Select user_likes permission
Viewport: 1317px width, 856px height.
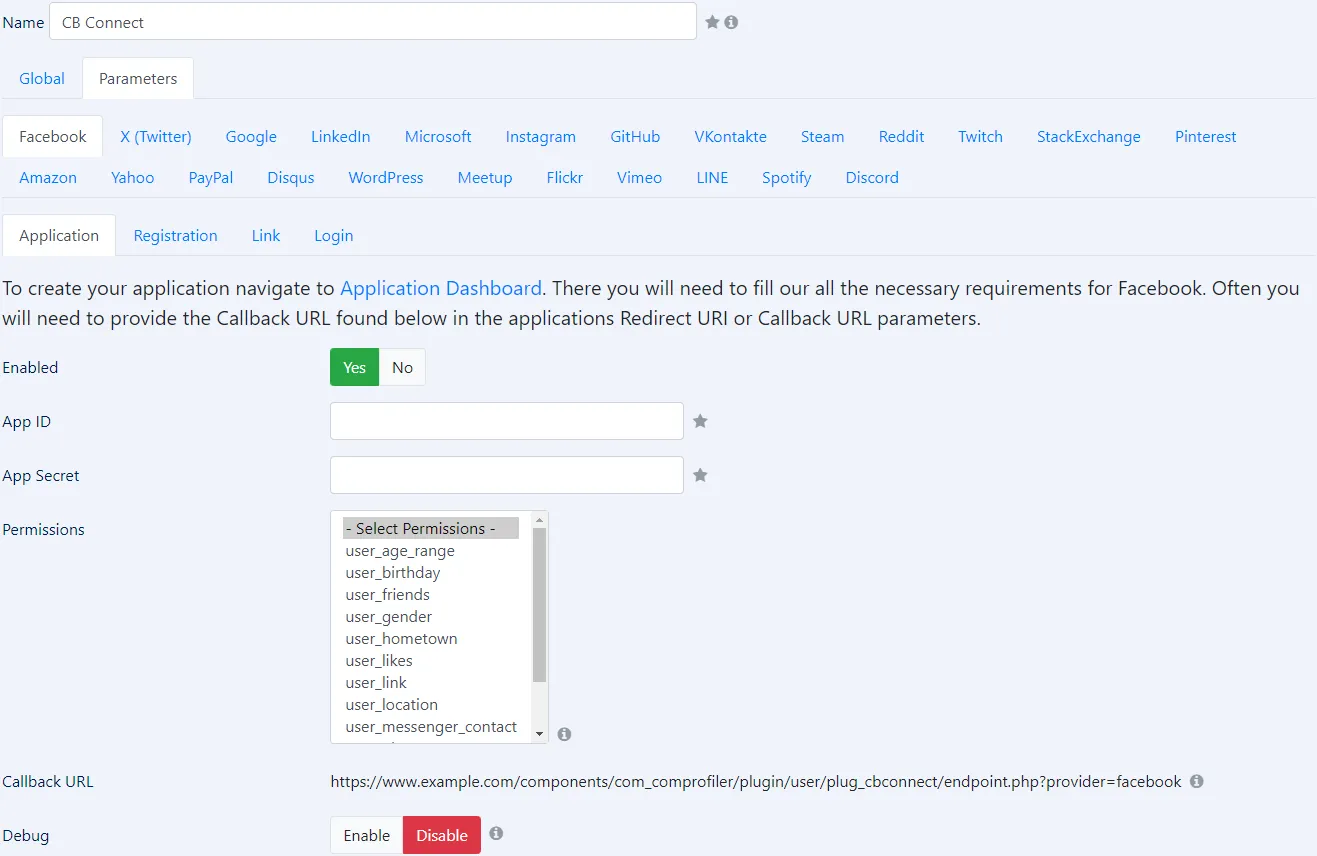(x=430, y=661)
